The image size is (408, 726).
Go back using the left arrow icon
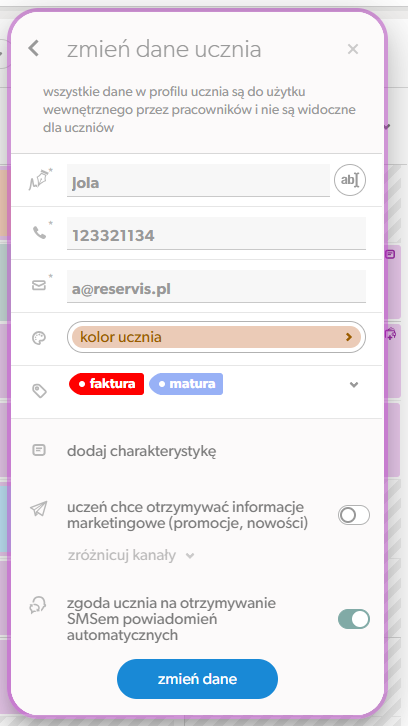point(33,48)
